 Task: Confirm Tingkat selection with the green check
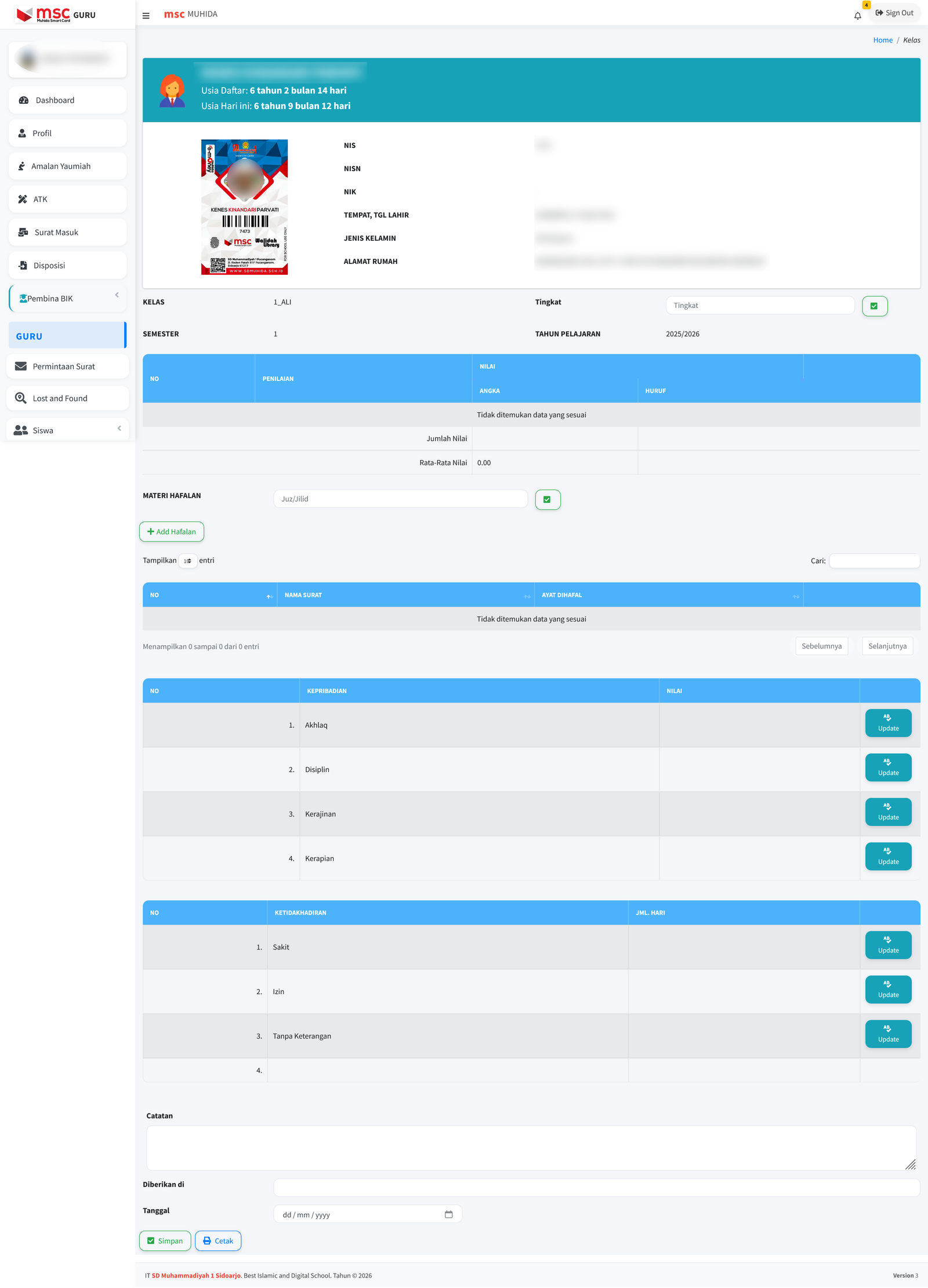coord(875,306)
